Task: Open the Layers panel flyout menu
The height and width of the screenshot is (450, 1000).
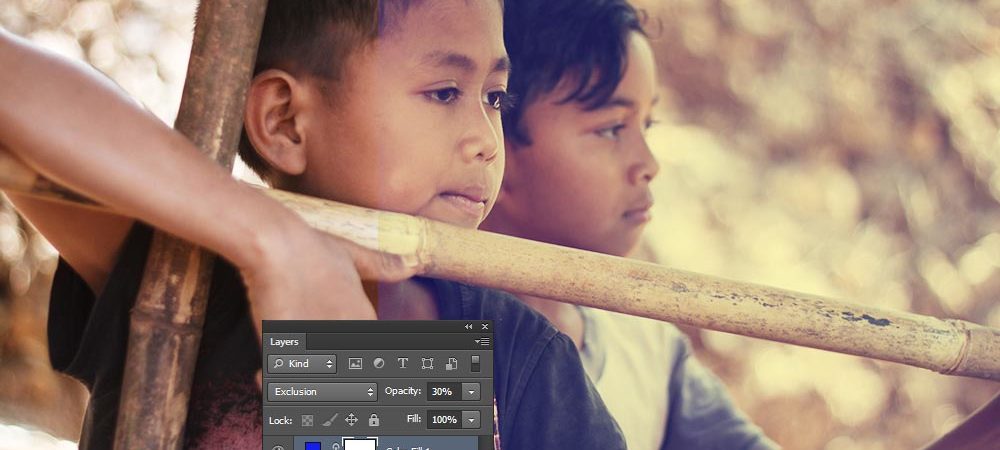Action: tap(482, 342)
